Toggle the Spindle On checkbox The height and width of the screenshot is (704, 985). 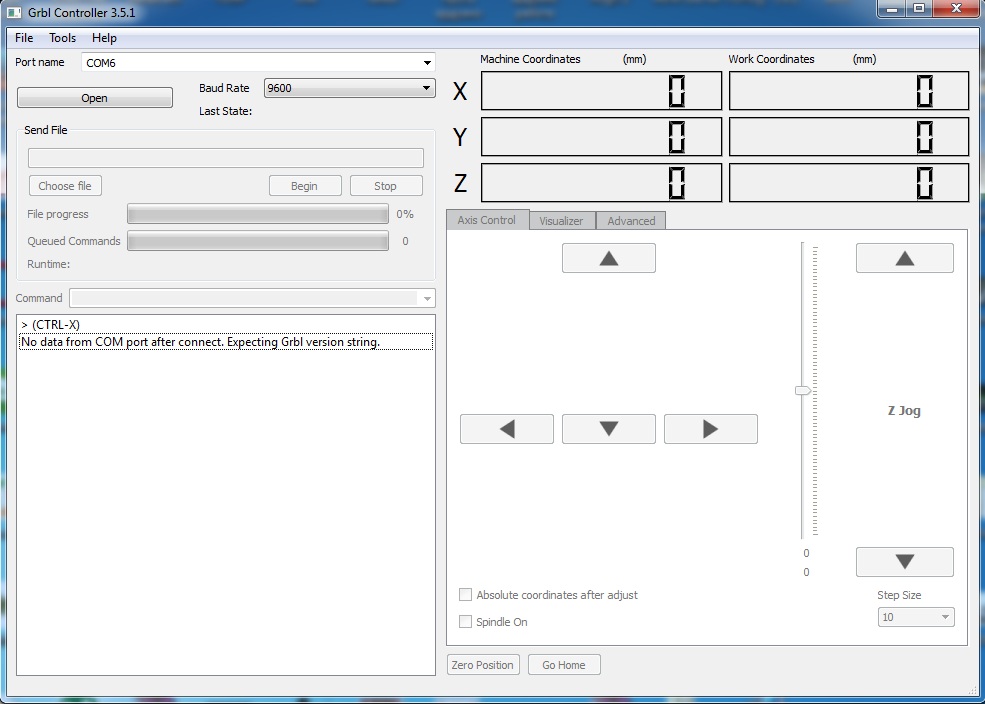(x=465, y=622)
